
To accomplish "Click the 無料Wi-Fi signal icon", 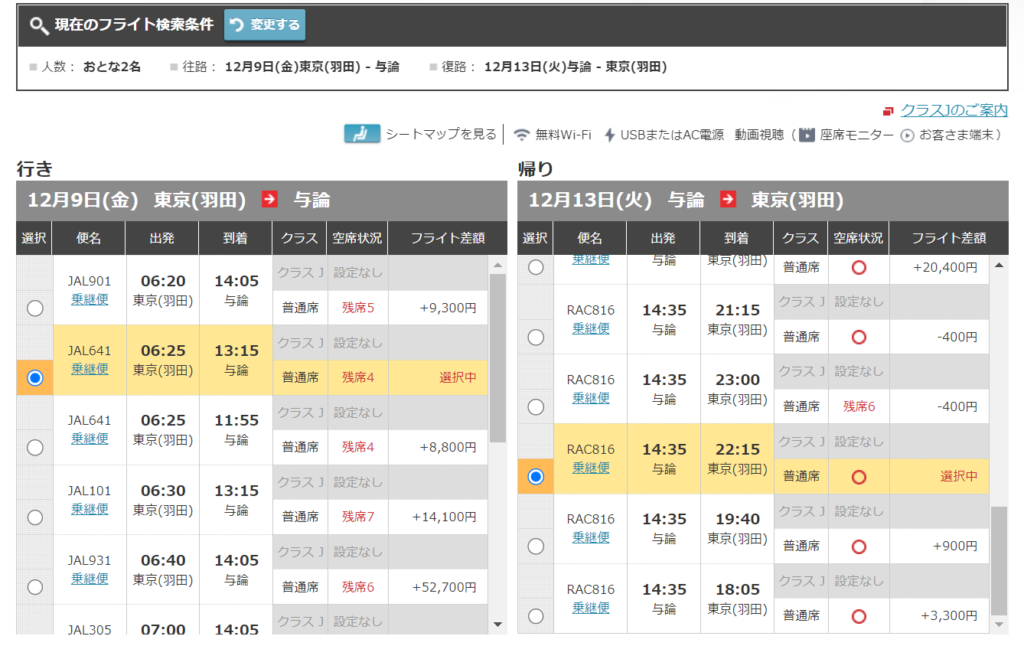I will (x=521, y=135).
